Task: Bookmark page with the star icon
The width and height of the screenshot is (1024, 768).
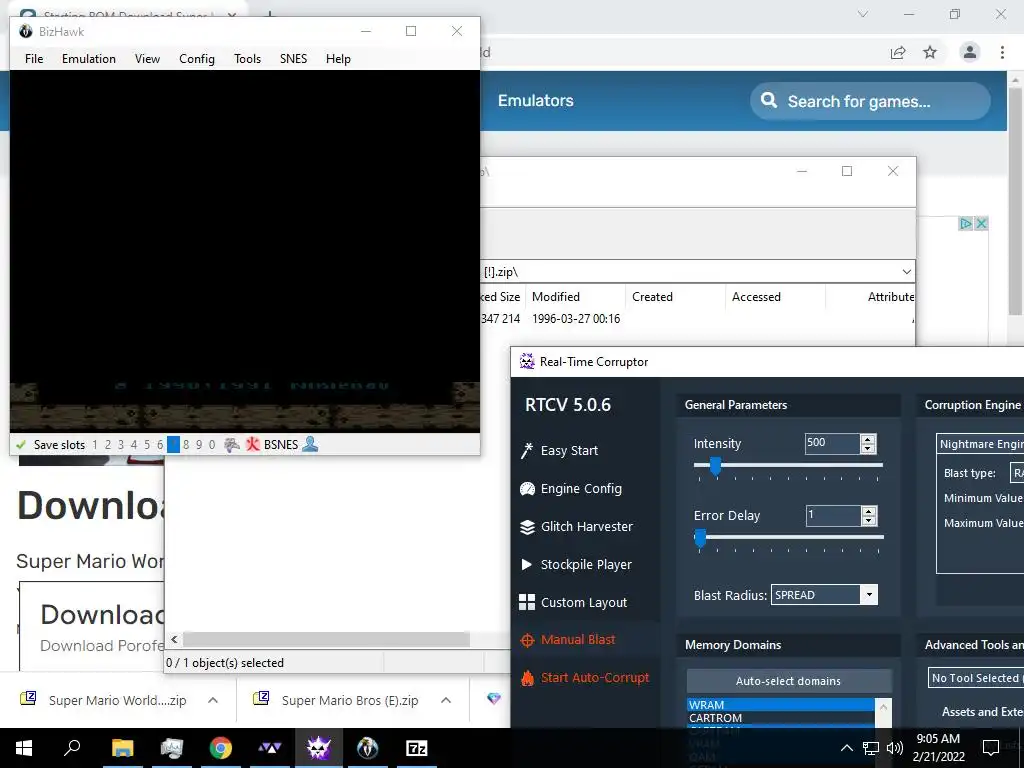Action: click(930, 52)
